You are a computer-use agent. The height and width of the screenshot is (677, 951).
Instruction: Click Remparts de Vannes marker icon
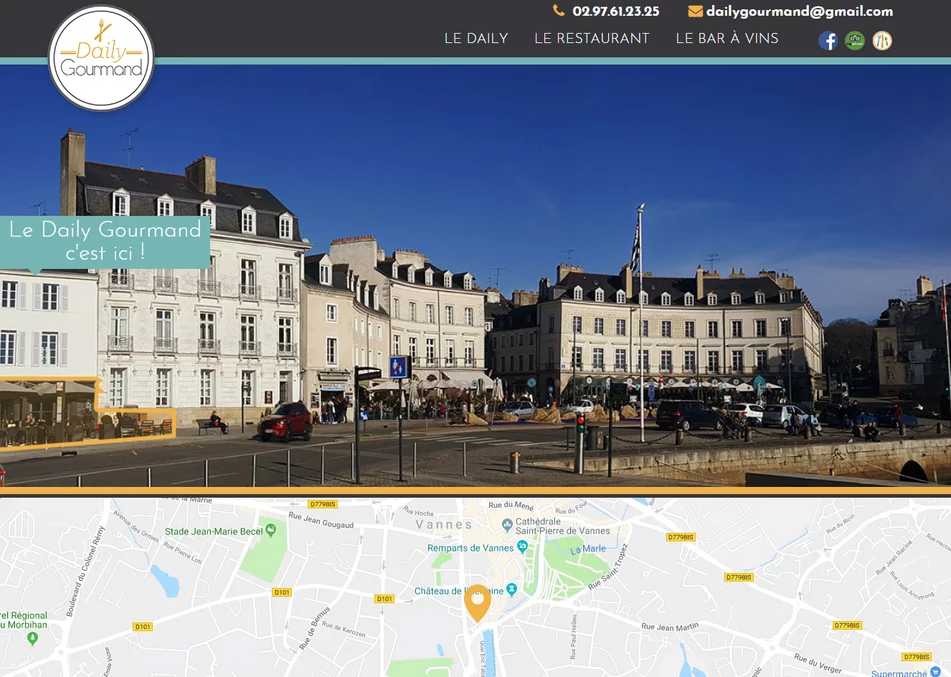pos(522,547)
